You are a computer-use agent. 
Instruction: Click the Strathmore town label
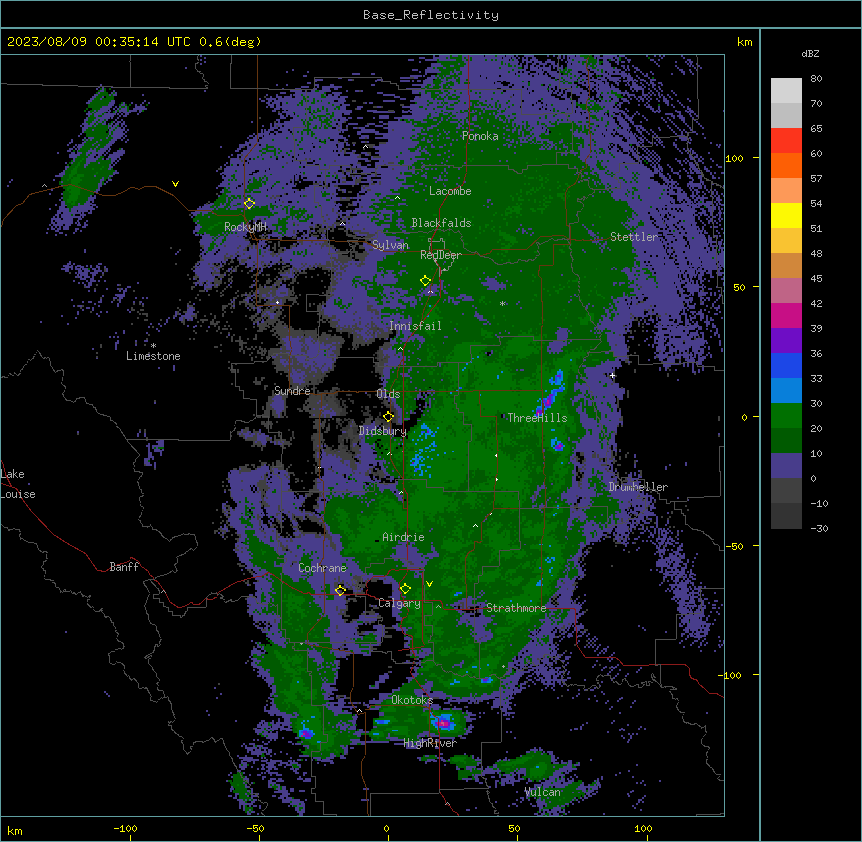pos(516,608)
